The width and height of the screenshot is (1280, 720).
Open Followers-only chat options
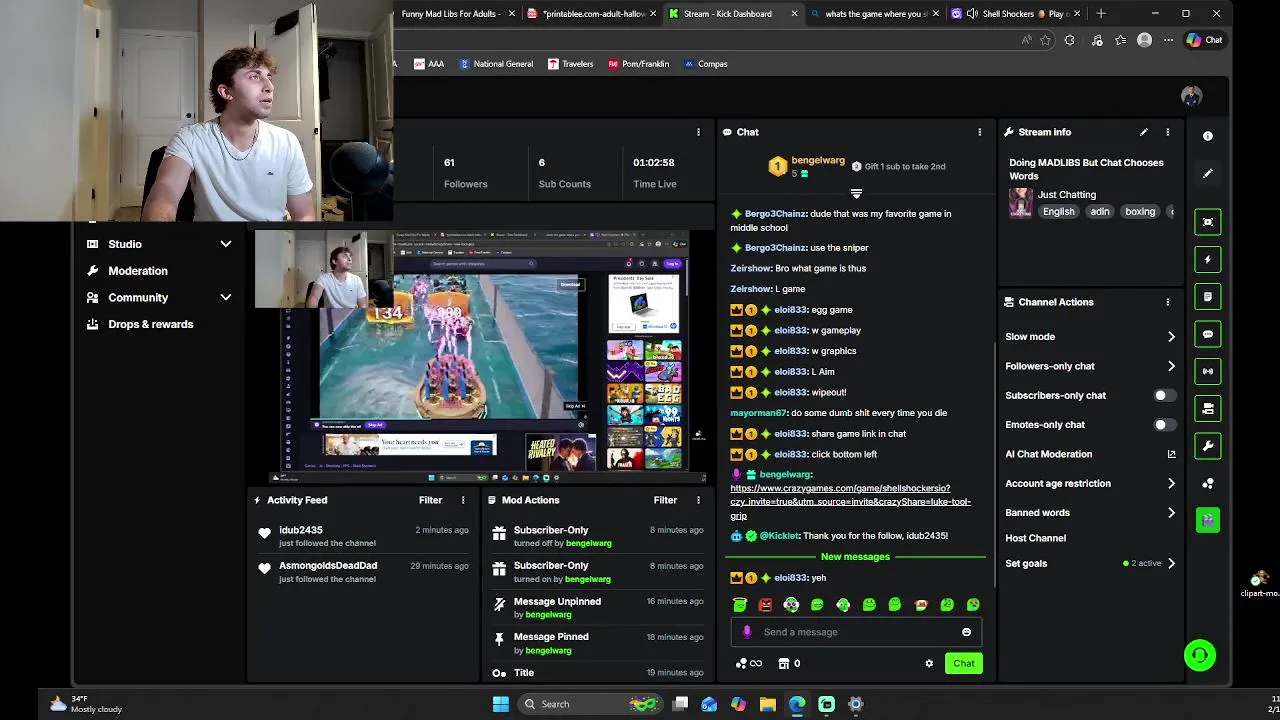1090,366
